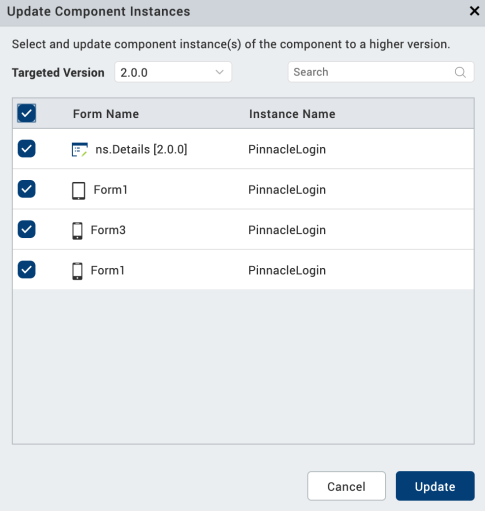Click the Form Name column header
Image resolution: width=485 pixels, height=511 pixels.
click(106, 114)
